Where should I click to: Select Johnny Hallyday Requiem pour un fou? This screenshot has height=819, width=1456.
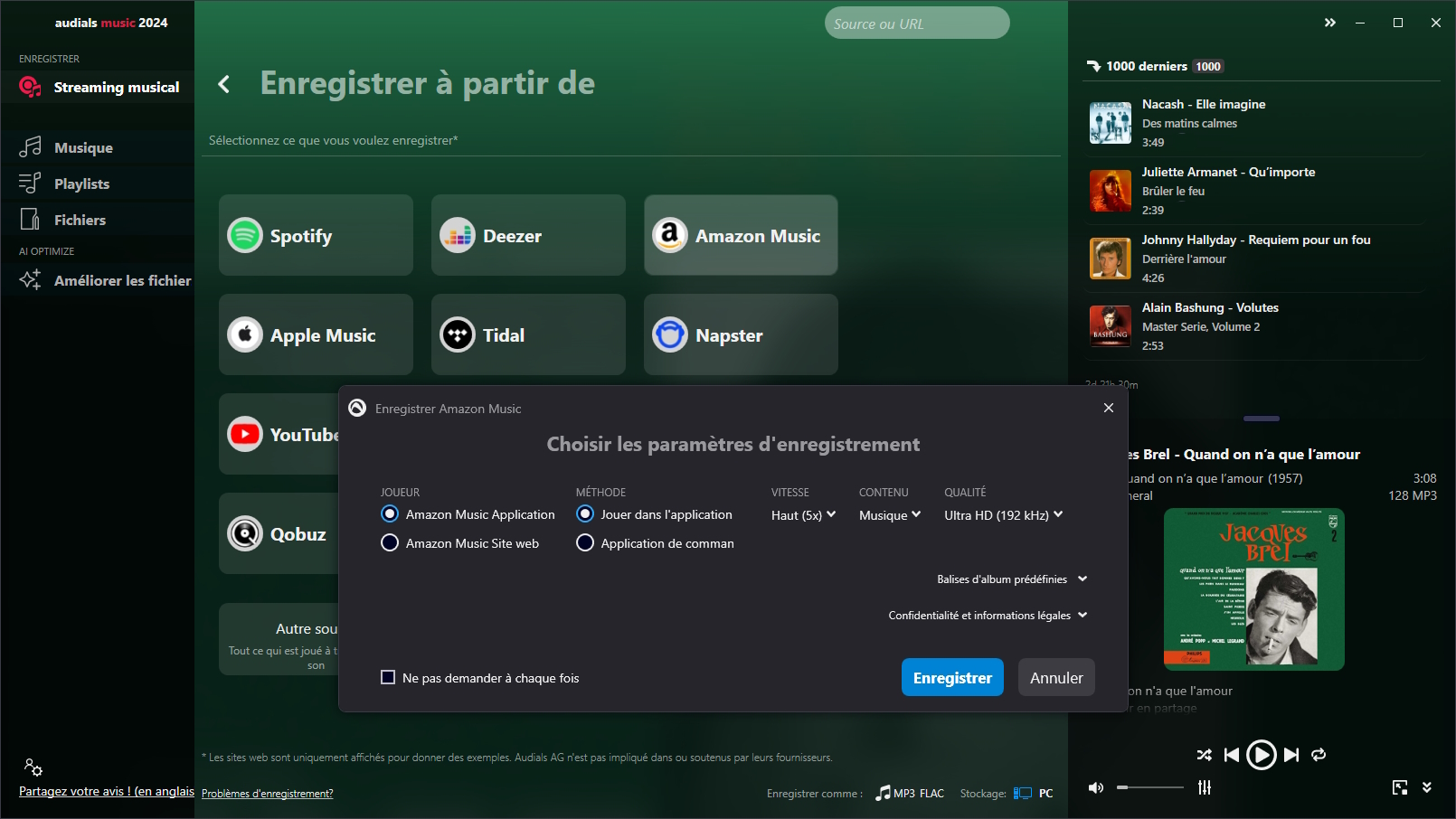(1253, 259)
